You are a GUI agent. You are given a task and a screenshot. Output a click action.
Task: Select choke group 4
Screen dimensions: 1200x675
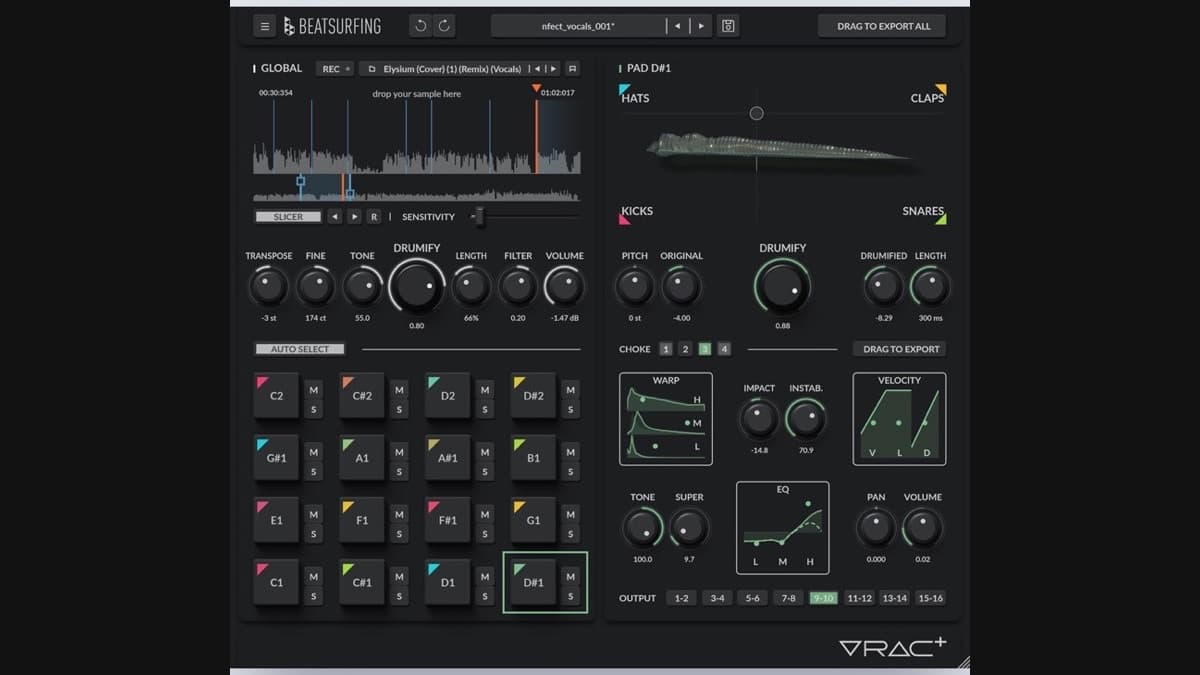click(x=724, y=349)
